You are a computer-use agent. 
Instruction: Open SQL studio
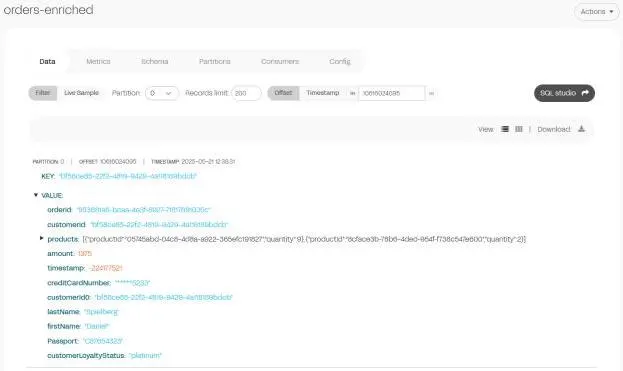[564, 93]
